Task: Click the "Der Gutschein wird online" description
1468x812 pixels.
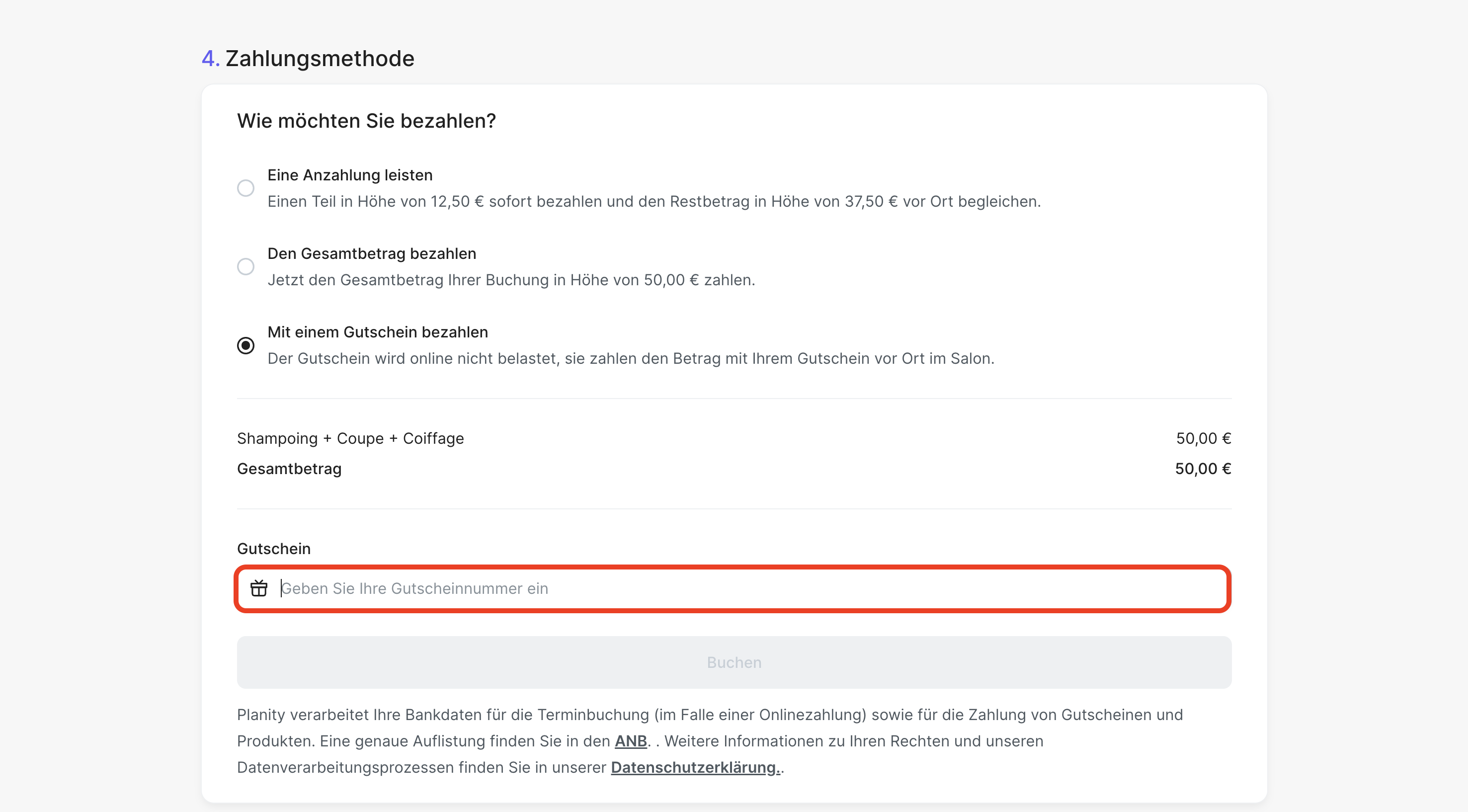Action: coord(630,358)
